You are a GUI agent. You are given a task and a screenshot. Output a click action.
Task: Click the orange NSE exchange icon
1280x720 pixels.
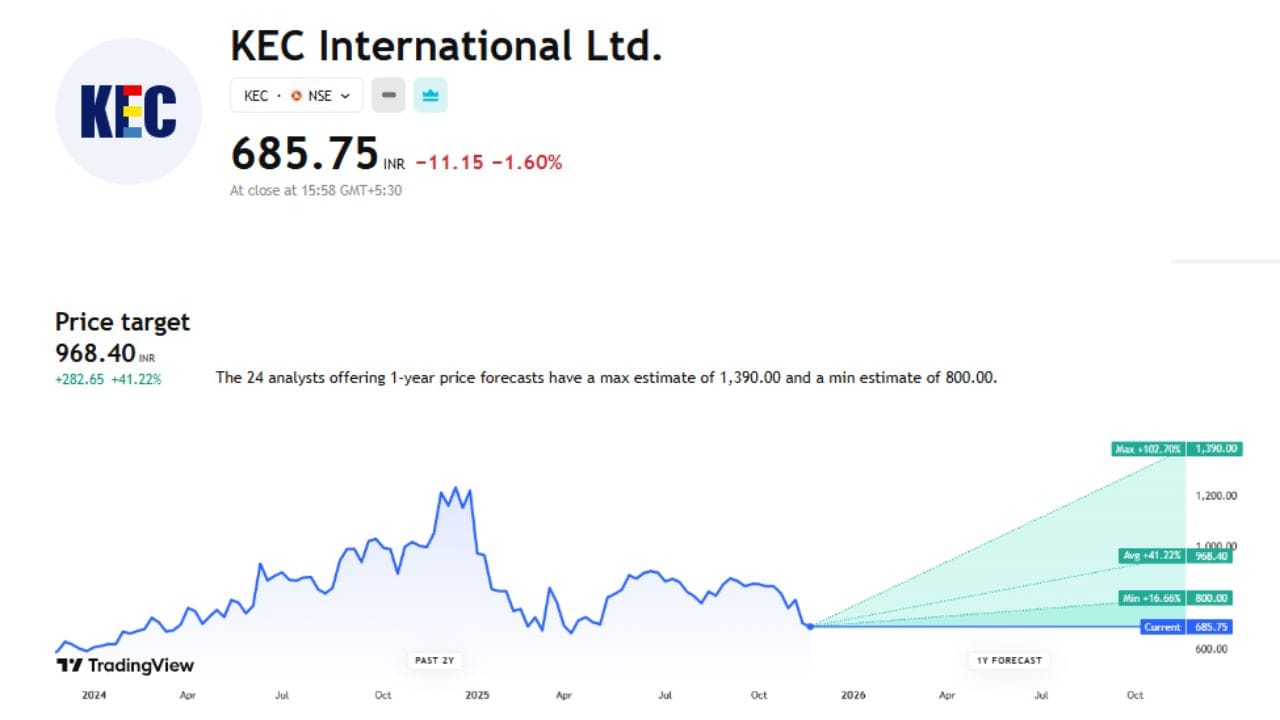click(296, 95)
